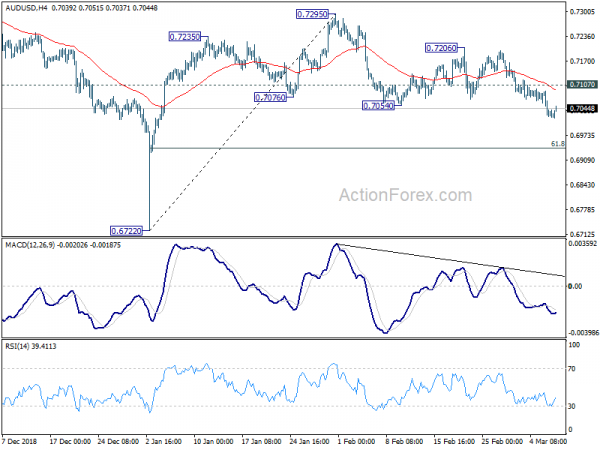
Task: Click the 0.72360 price axis value
Action: click(582, 36)
